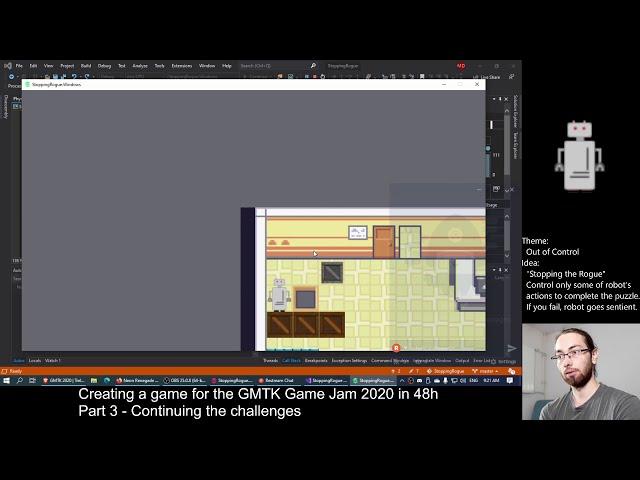640x480 pixels.
Task: Open the Output tab
Action: point(462,360)
